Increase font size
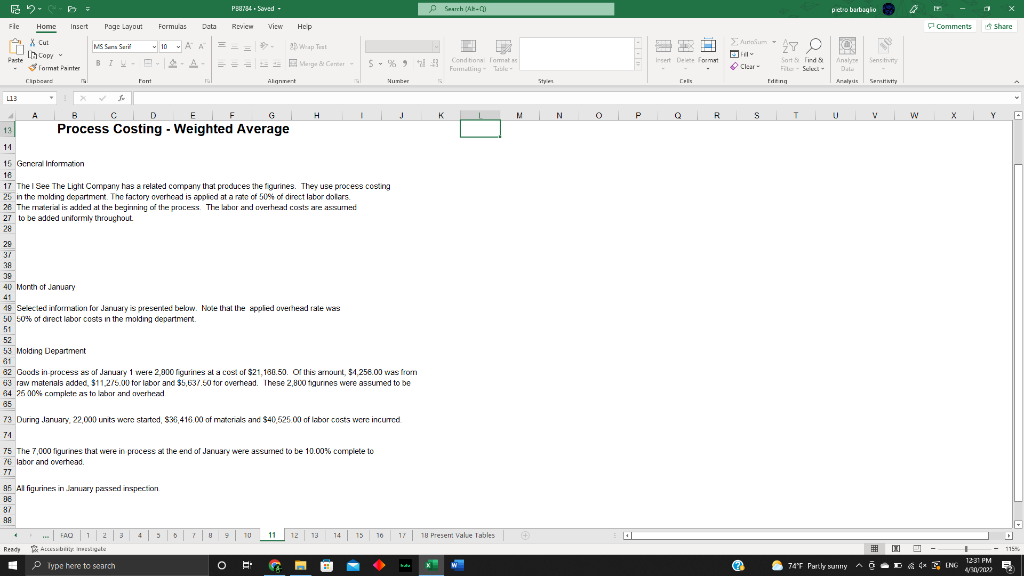This screenshot has height=576, width=1024. click(189, 46)
